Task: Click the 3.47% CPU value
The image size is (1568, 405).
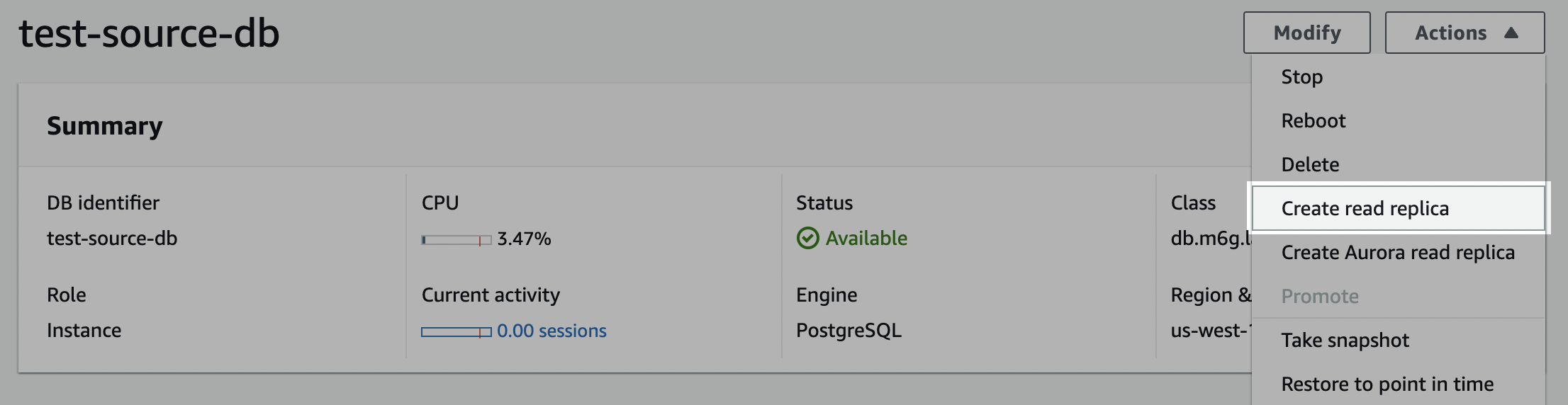Action: point(524,239)
